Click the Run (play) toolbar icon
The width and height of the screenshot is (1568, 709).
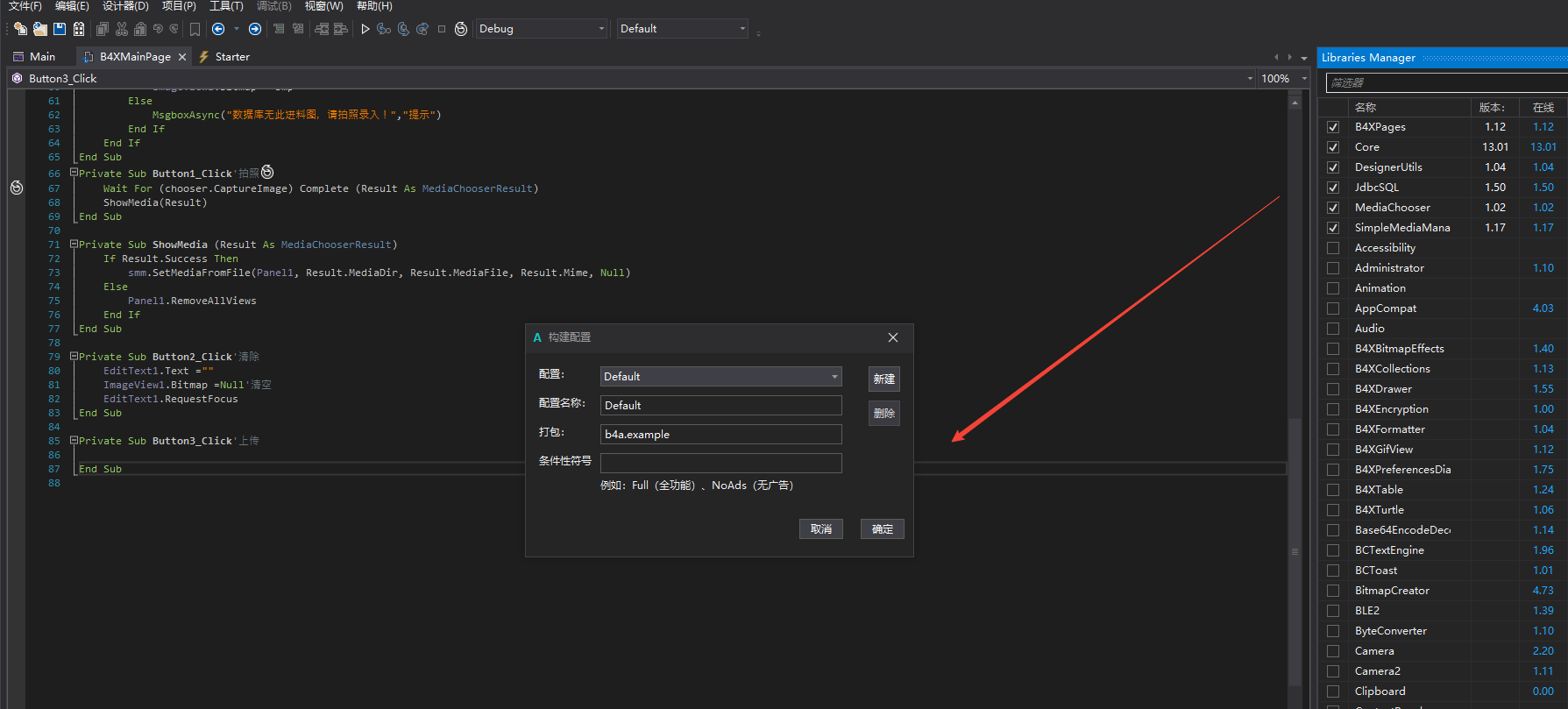point(365,29)
